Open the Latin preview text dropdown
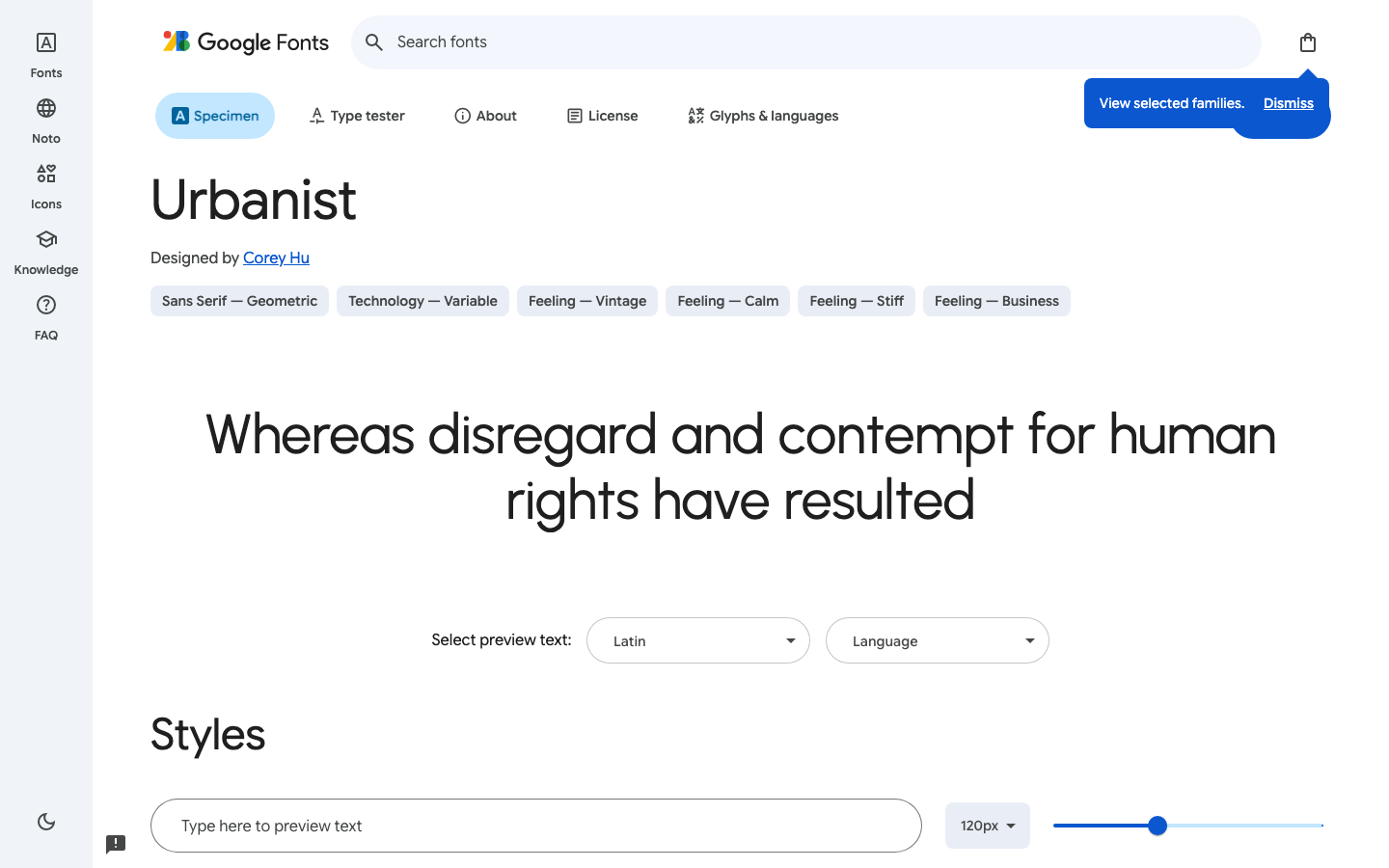Viewport: 1389px width, 868px height. point(697,640)
